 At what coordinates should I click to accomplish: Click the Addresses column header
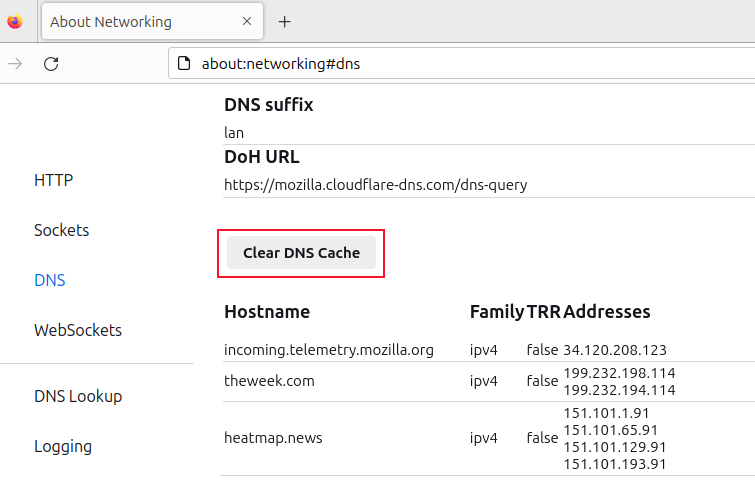[x=607, y=312]
